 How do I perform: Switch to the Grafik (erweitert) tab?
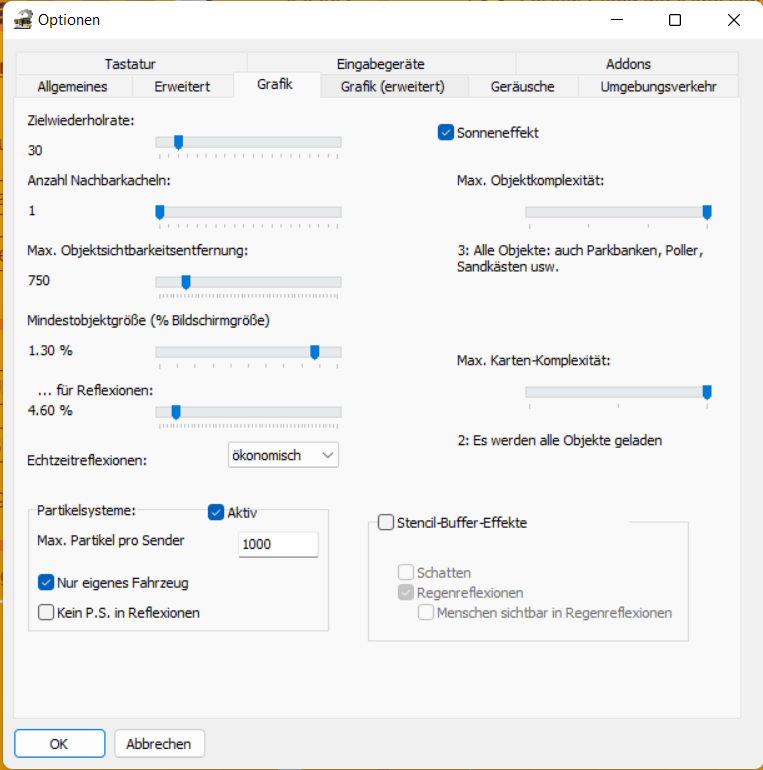click(392, 86)
